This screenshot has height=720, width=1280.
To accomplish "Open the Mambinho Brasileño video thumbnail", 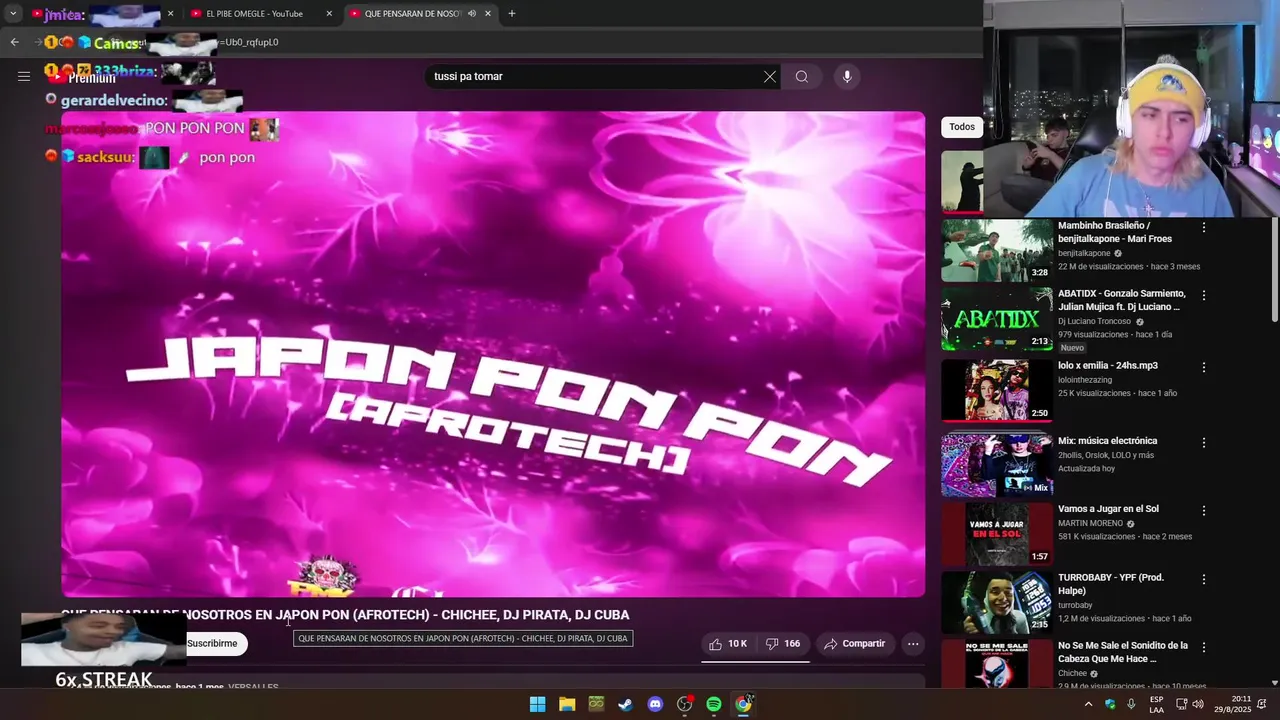I will 997,250.
